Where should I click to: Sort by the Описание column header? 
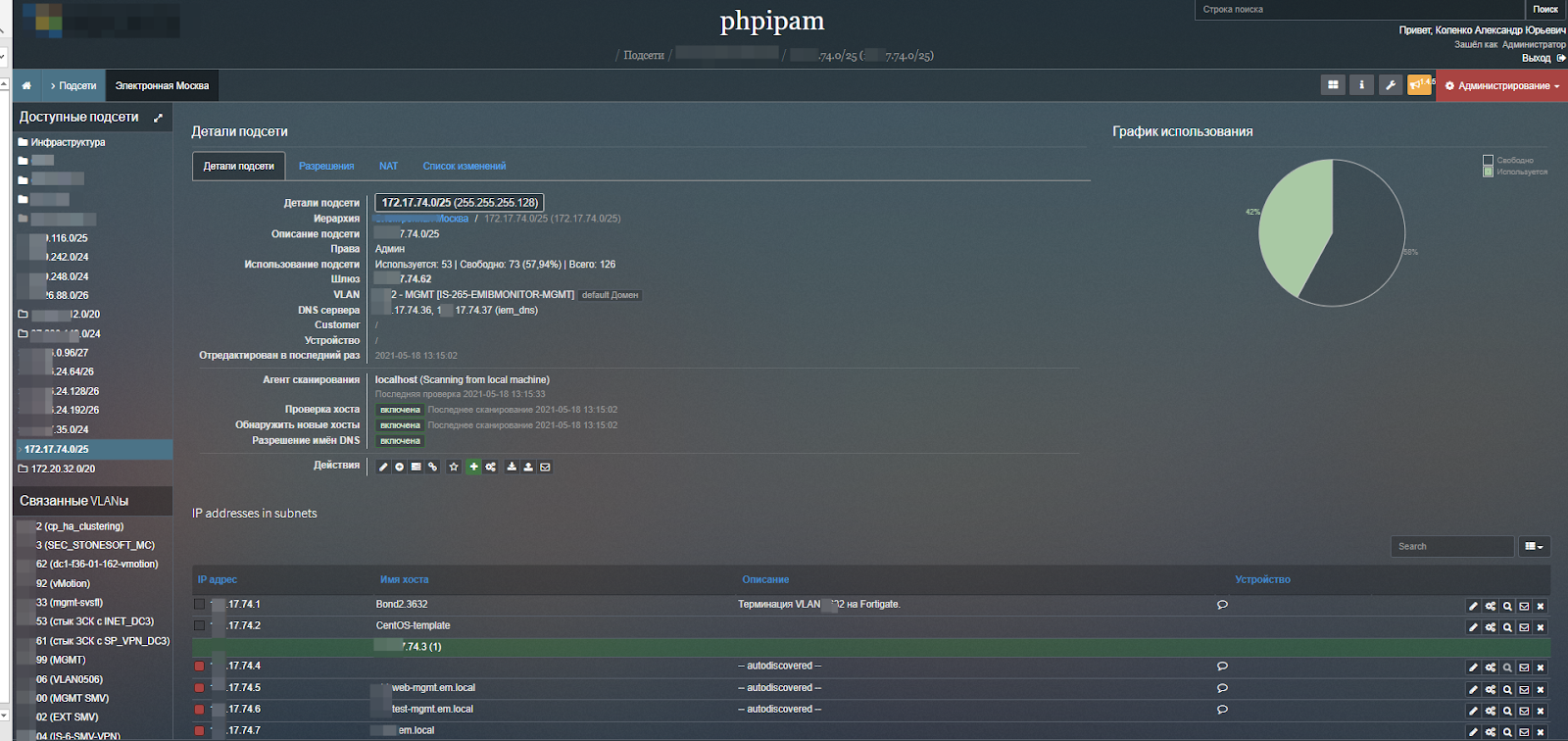[x=765, y=580]
